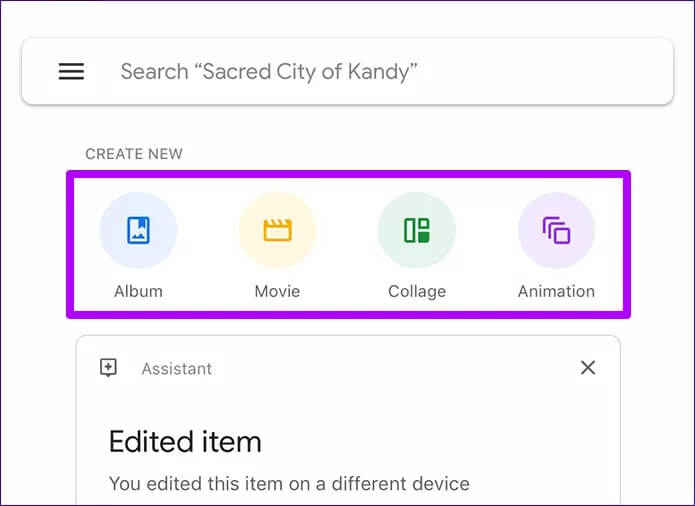This screenshot has height=506, width=695.
Task: Click the Collage layout icon
Action: tap(417, 230)
